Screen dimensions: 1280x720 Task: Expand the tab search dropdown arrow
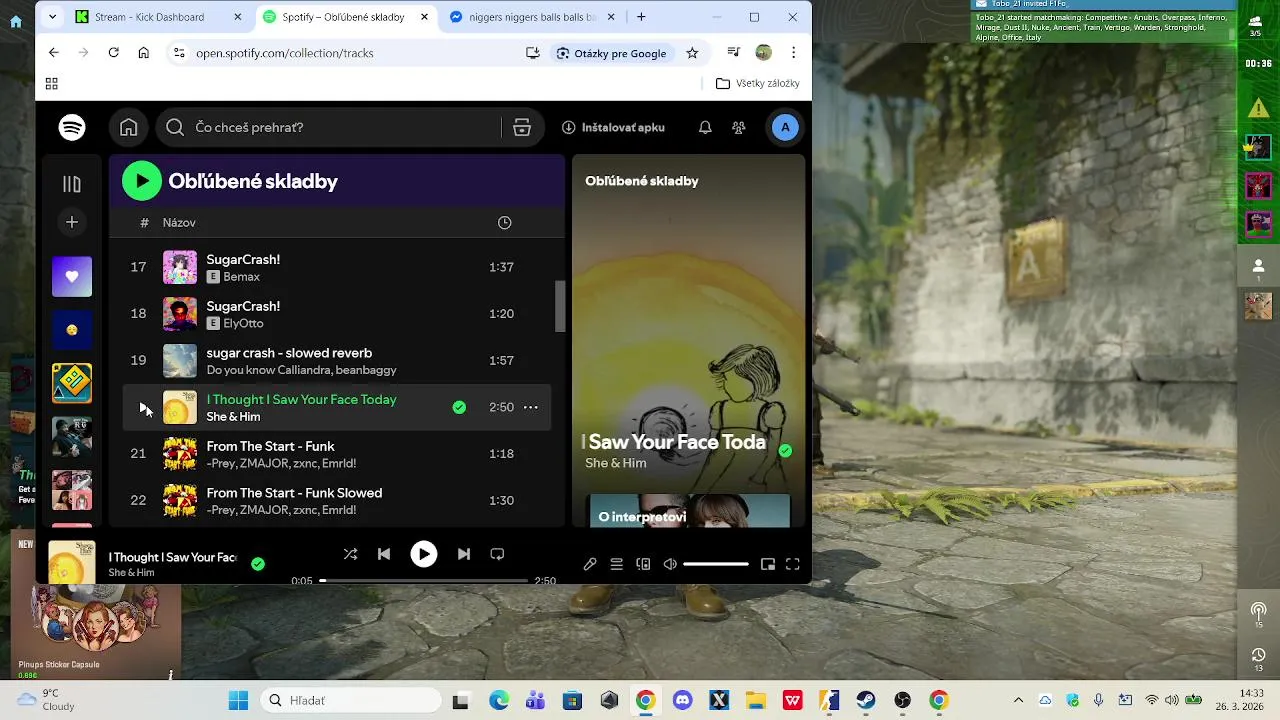[52, 17]
